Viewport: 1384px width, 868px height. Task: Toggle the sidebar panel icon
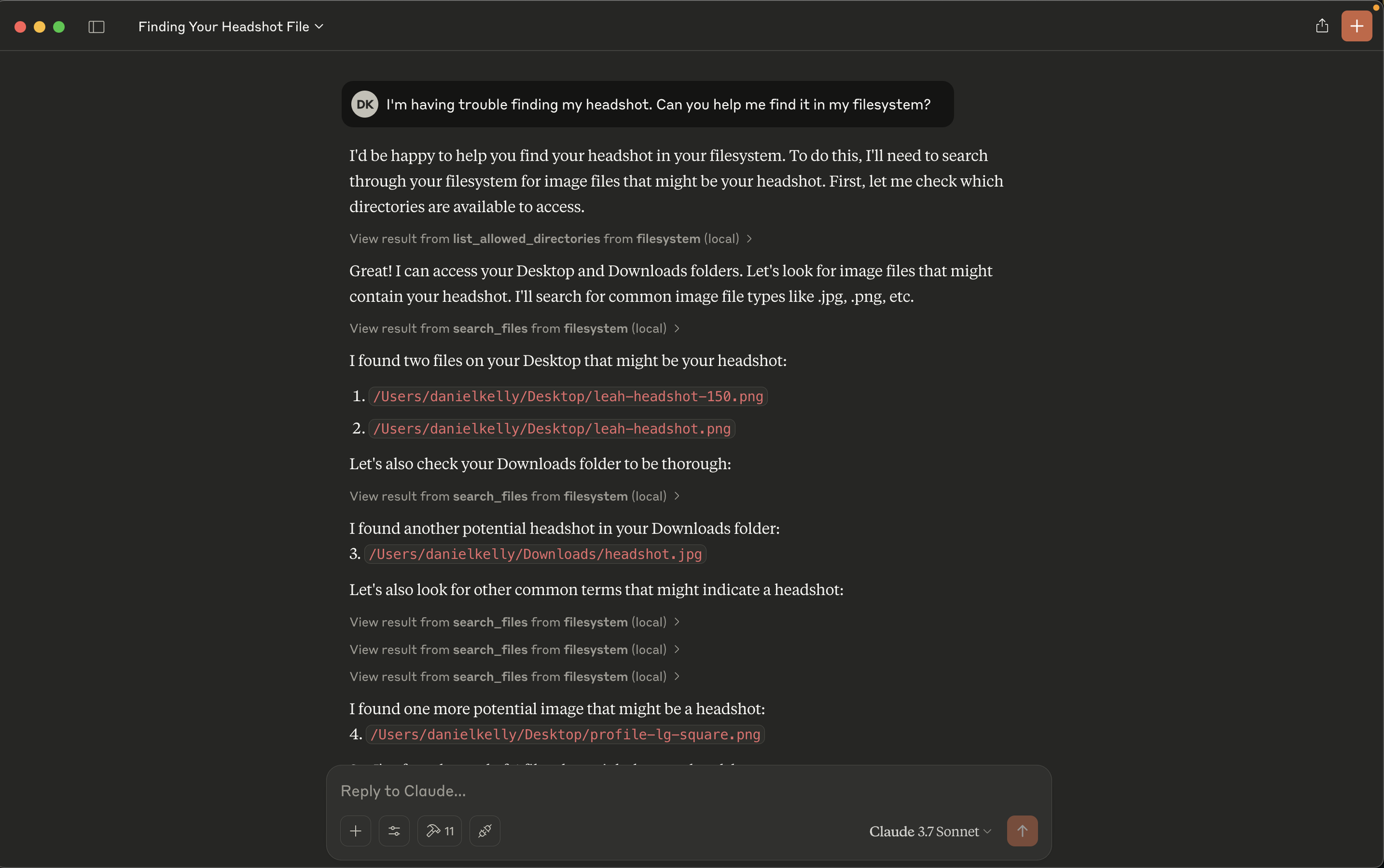click(96, 27)
